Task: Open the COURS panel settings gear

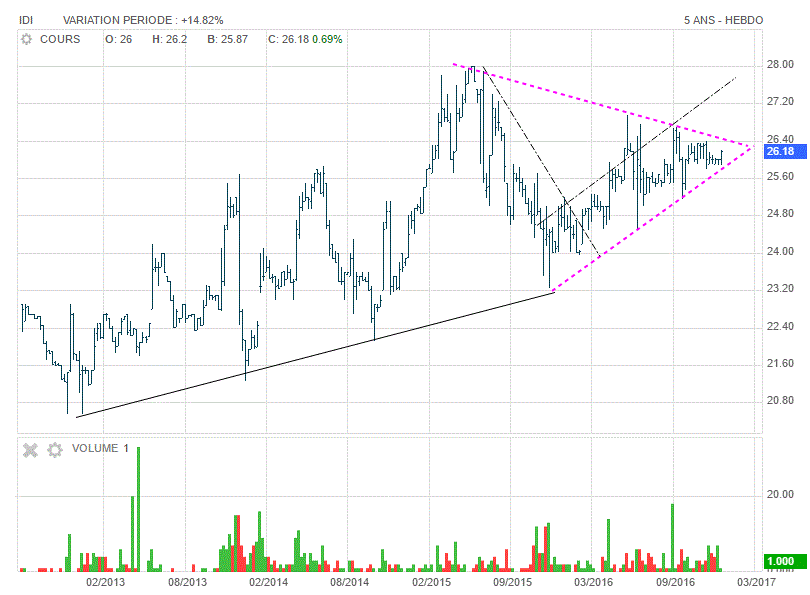Action: (26, 39)
